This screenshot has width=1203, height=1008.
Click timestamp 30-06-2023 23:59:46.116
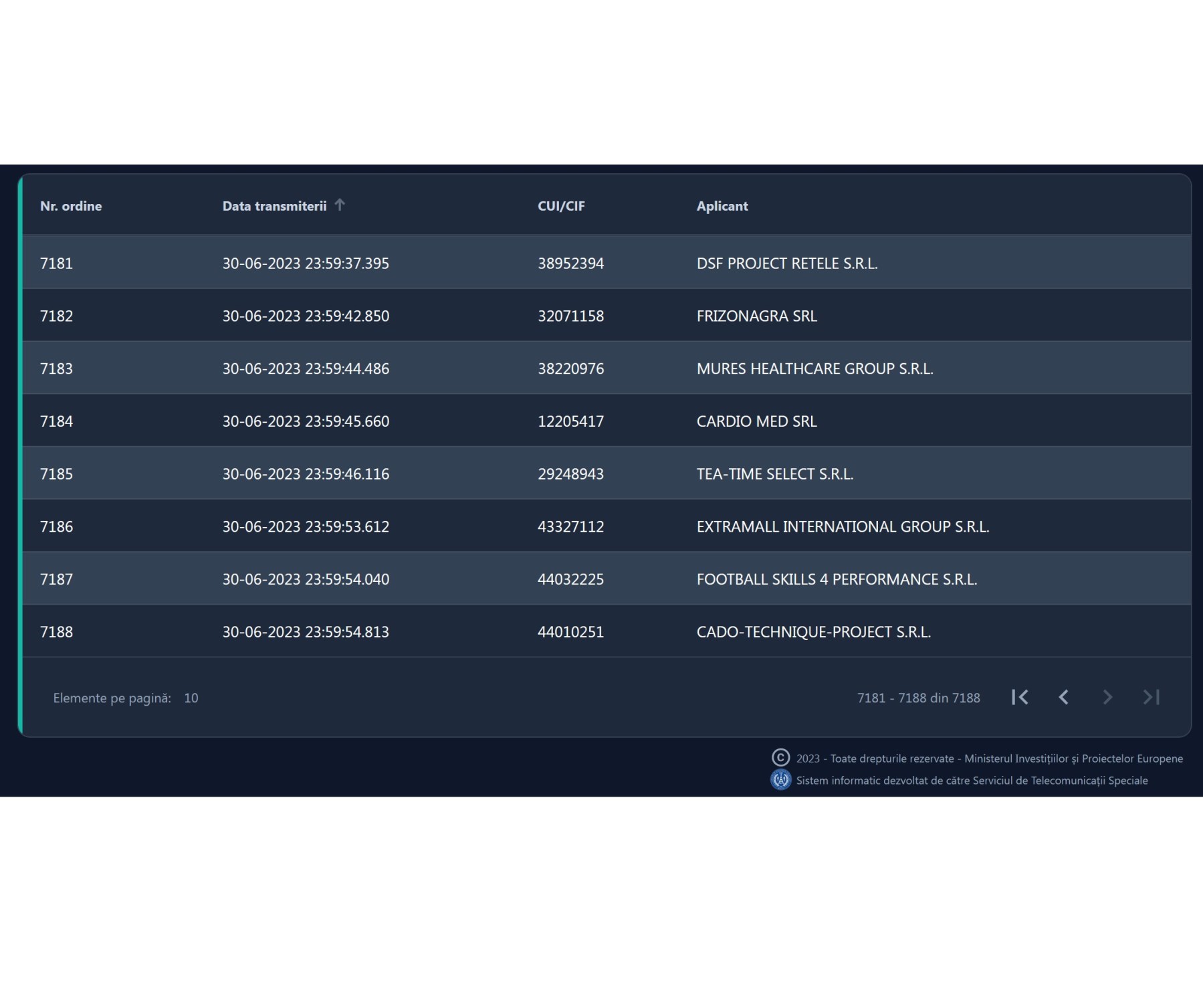click(306, 474)
